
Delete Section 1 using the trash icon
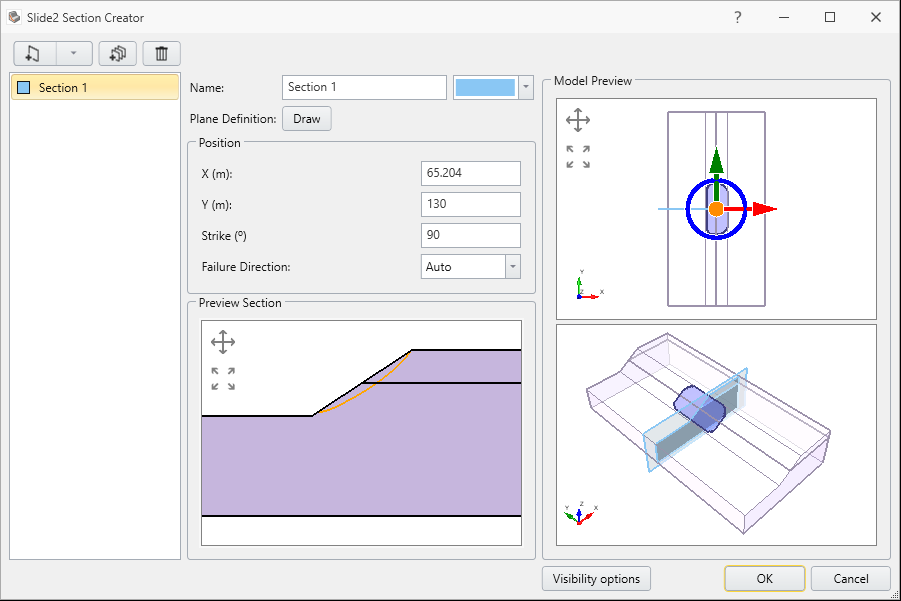(161, 53)
